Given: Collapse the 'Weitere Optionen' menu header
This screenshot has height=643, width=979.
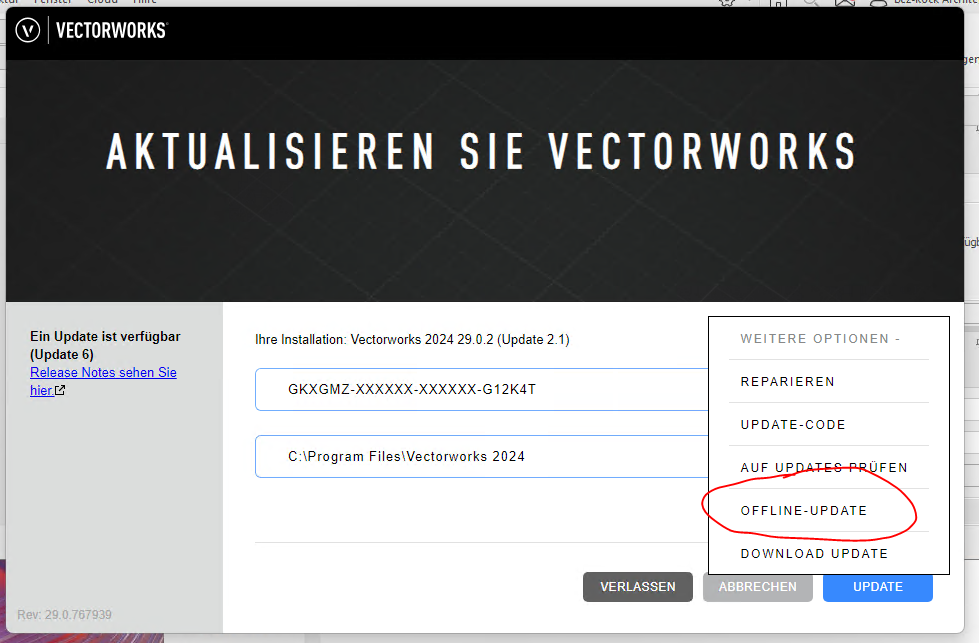Looking at the screenshot, I should click(x=820, y=339).
